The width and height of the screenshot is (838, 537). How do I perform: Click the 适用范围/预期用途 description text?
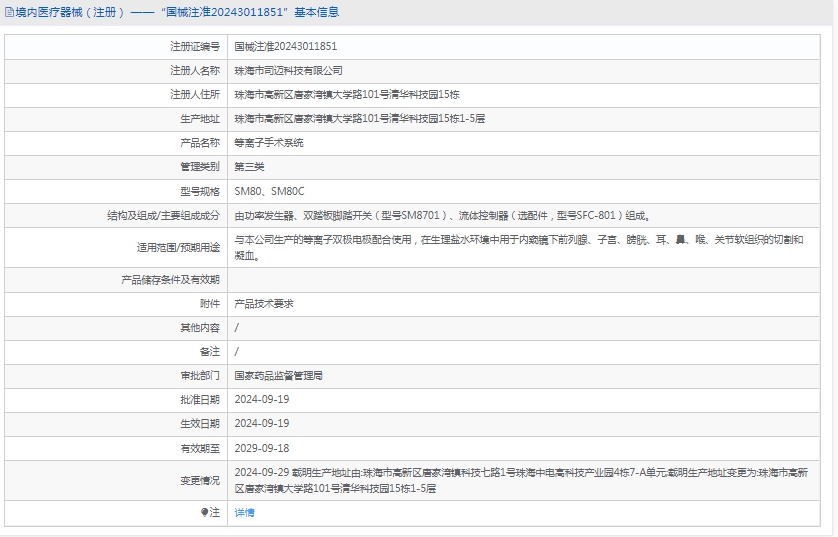point(518,247)
